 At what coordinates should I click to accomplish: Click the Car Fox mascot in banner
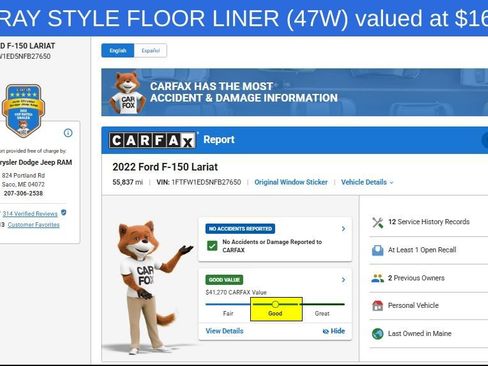(128, 93)
